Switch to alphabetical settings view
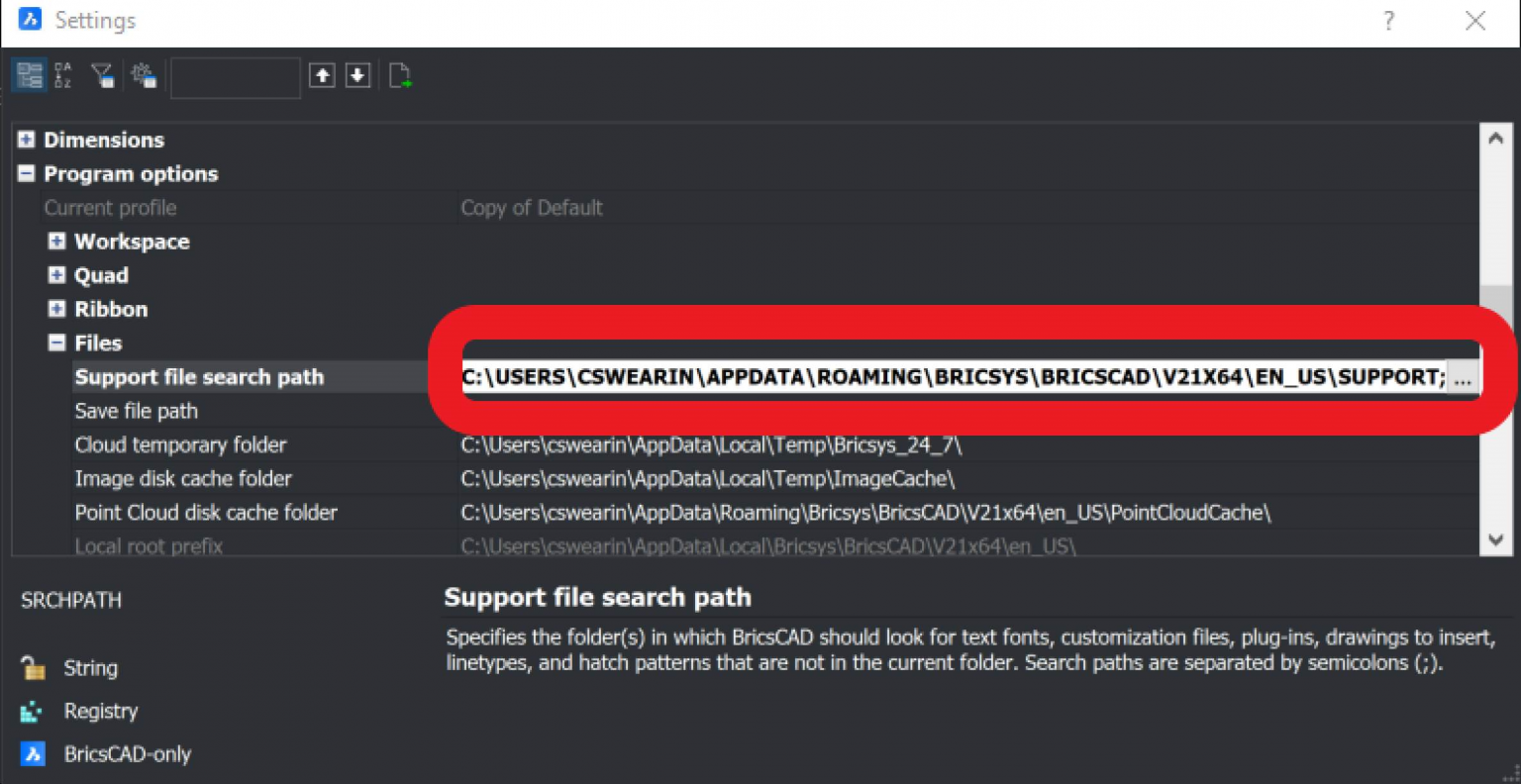The height and width of the screenshot is (784, 1521). (x=61, y=74)
